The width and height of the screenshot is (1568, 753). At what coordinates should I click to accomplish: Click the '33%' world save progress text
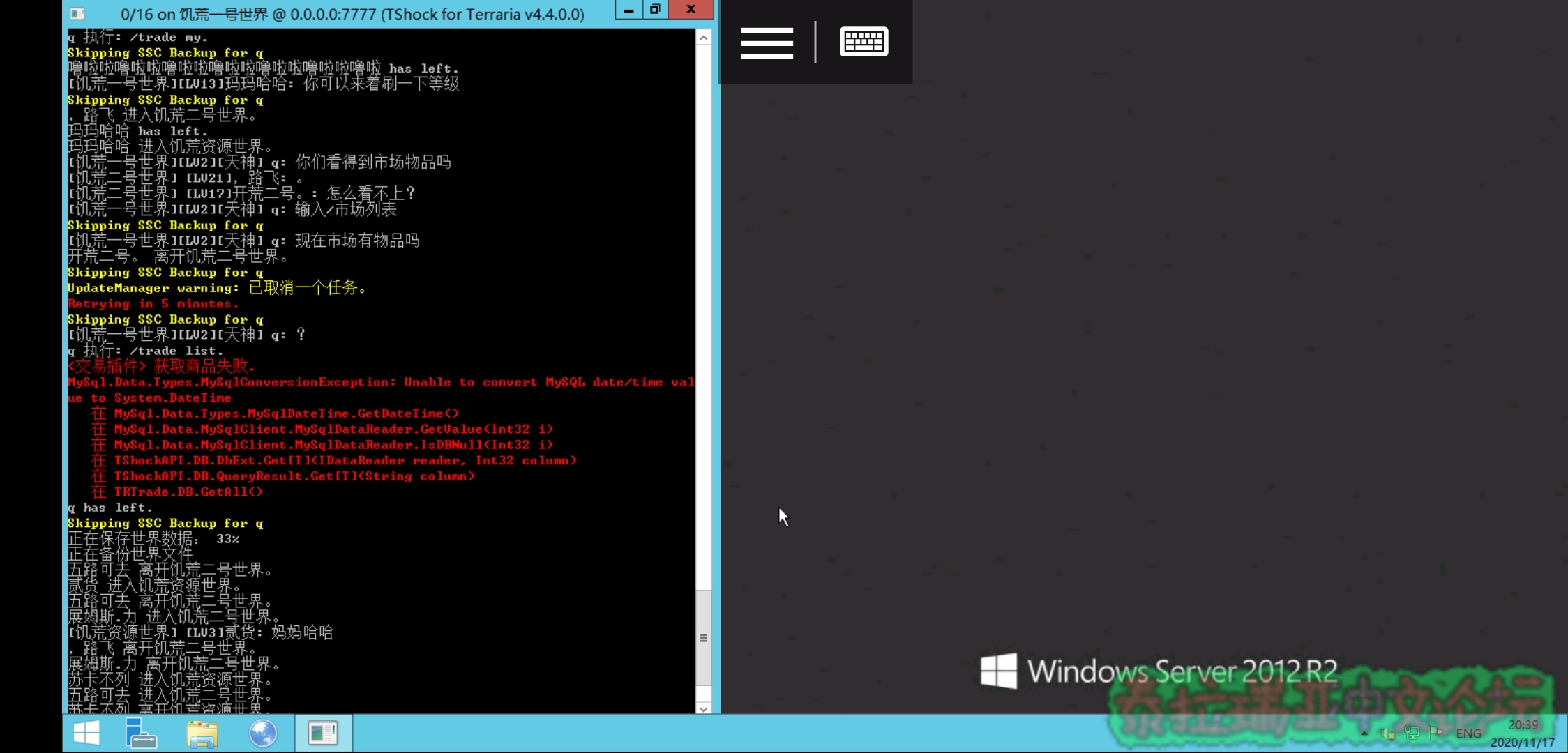tap(227, 539)
